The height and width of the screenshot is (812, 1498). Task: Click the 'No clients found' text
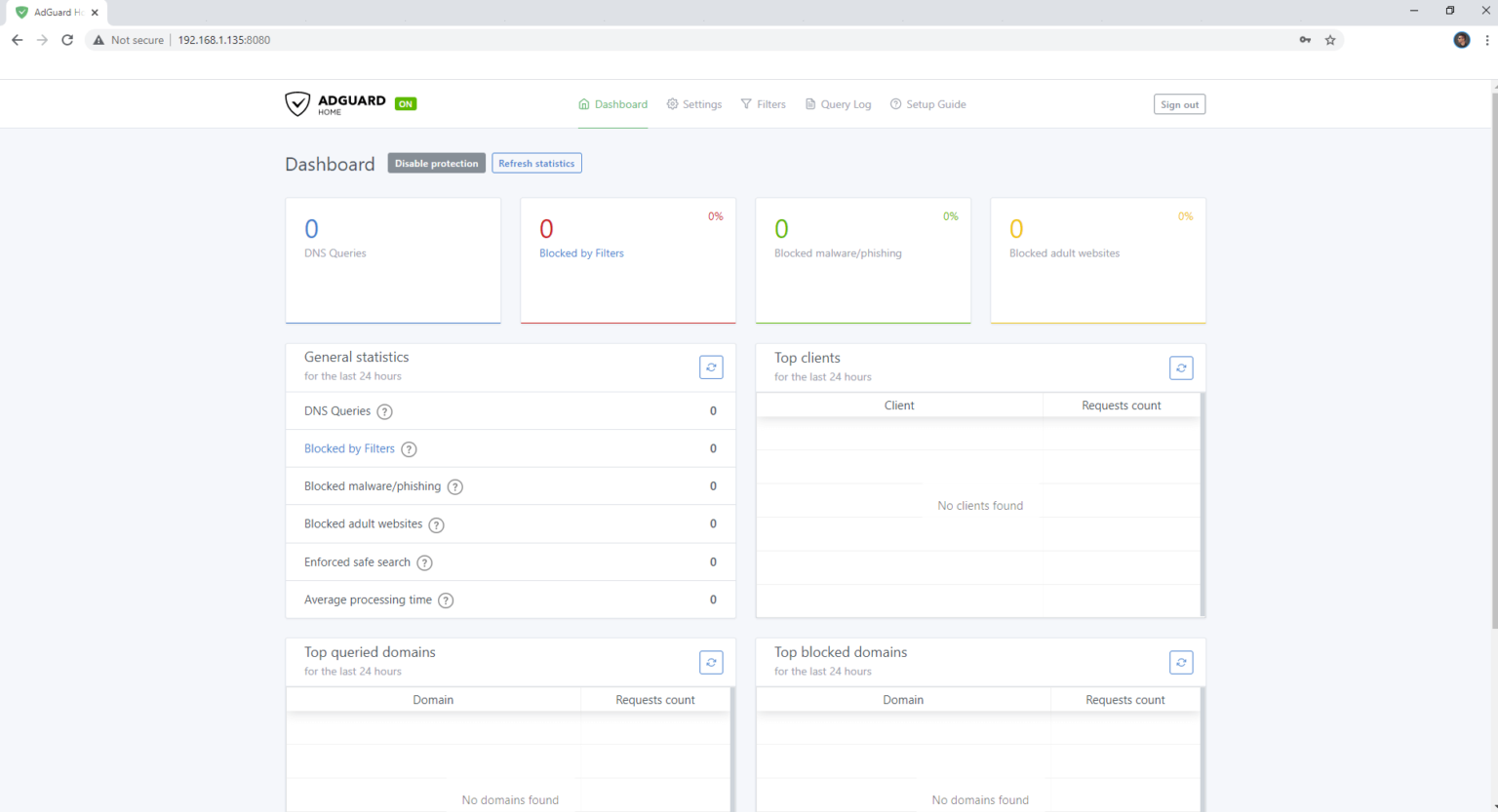980,506
